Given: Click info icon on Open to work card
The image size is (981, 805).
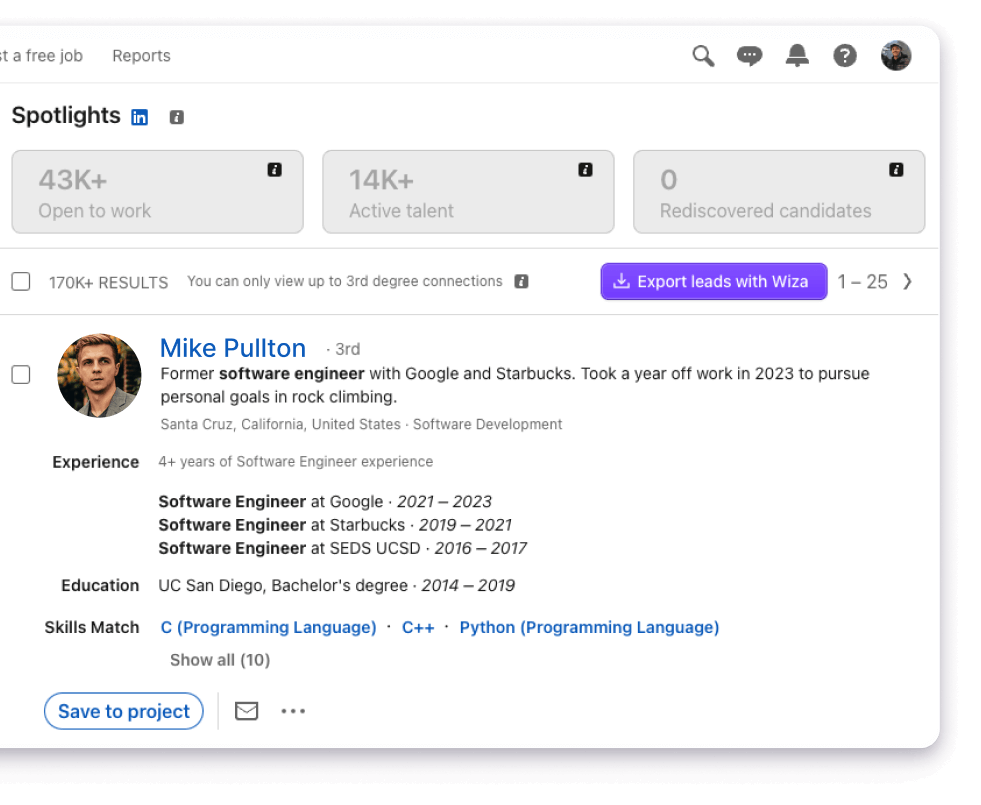Looking at the screenshot, I should (275, 170).
